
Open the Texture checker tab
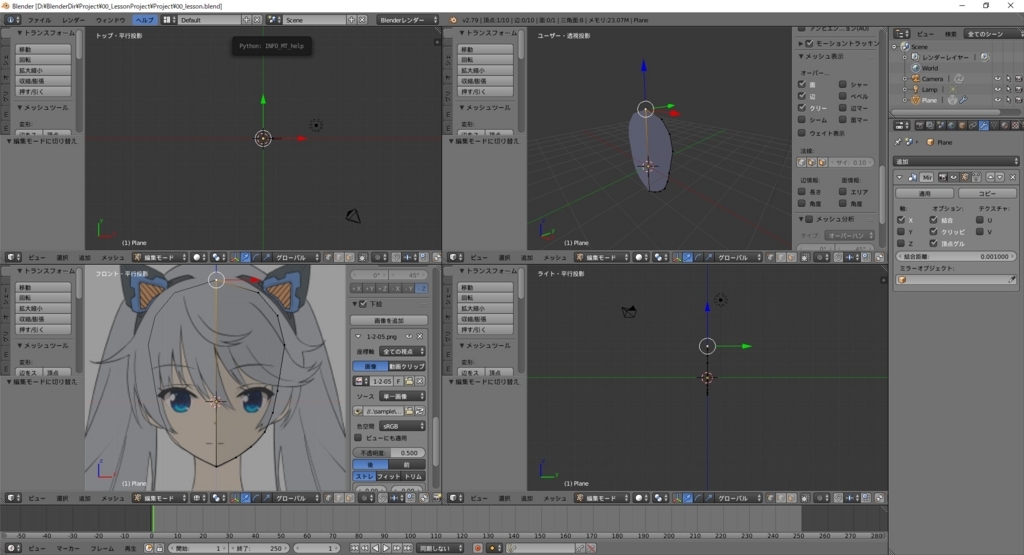pyautogui.click(x=1015, y=125)
